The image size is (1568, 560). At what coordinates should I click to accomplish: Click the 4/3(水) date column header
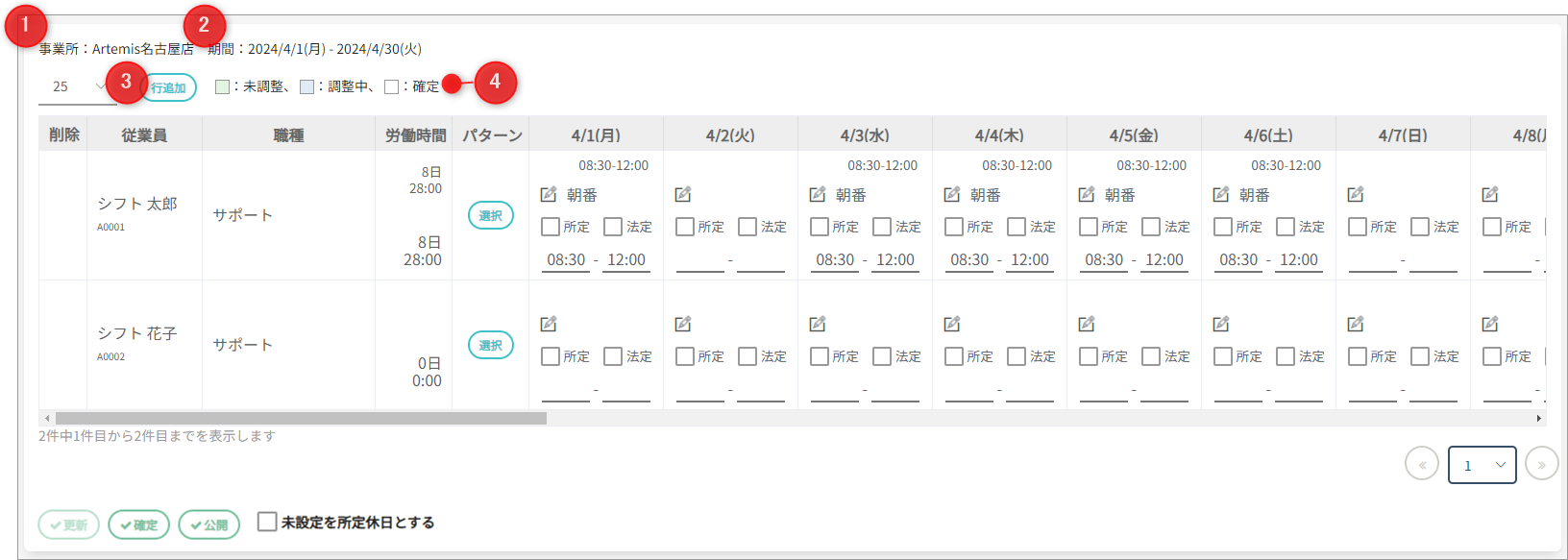point(865,135)
